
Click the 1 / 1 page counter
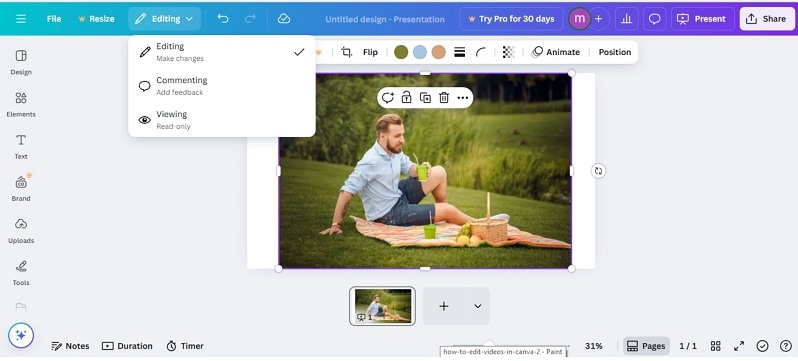point(688,346)
